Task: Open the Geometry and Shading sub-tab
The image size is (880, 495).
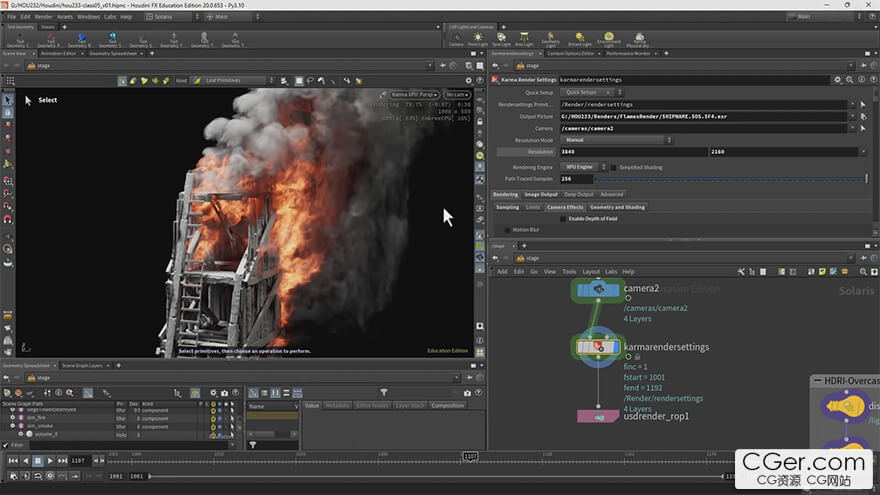Action: (617, 208)
